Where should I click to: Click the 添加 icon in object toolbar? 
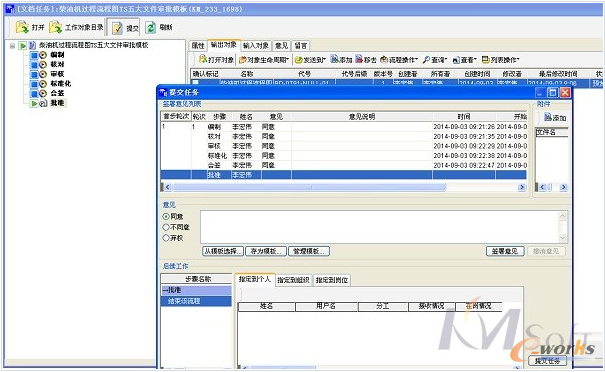coord(335,59)
